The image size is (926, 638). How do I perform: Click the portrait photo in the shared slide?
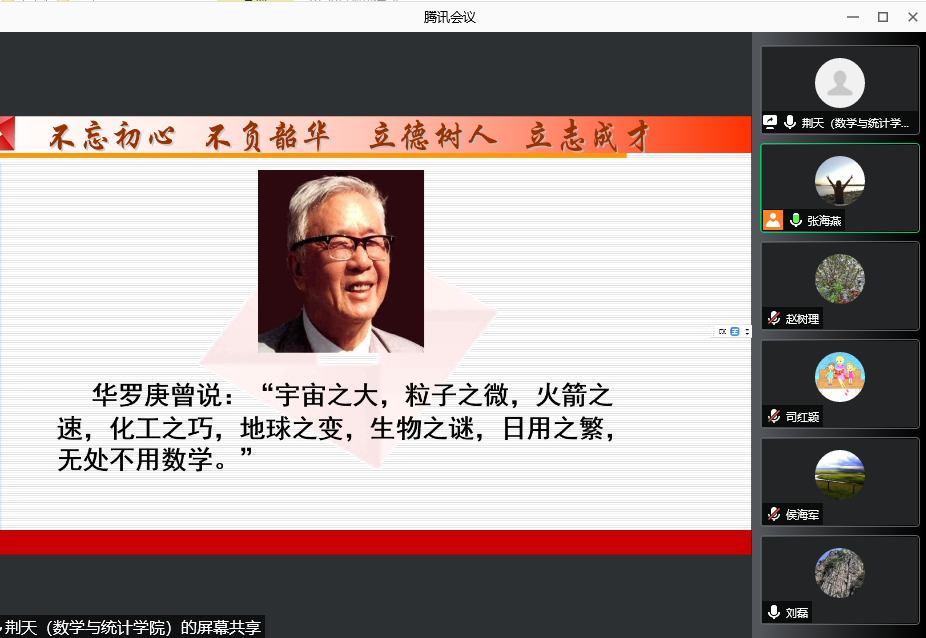(340, 261)
